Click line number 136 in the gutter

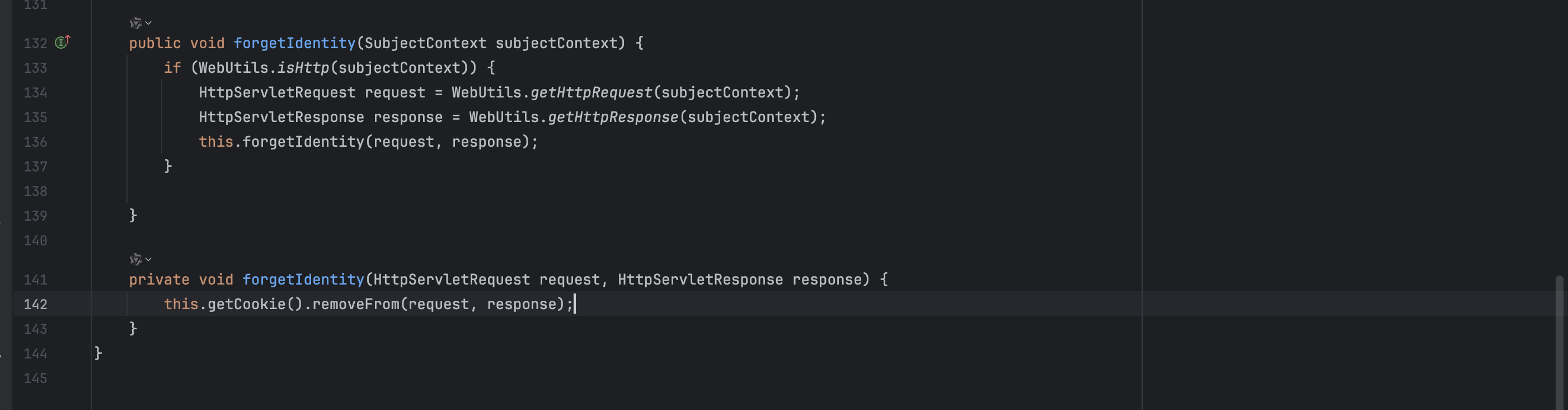35,142
